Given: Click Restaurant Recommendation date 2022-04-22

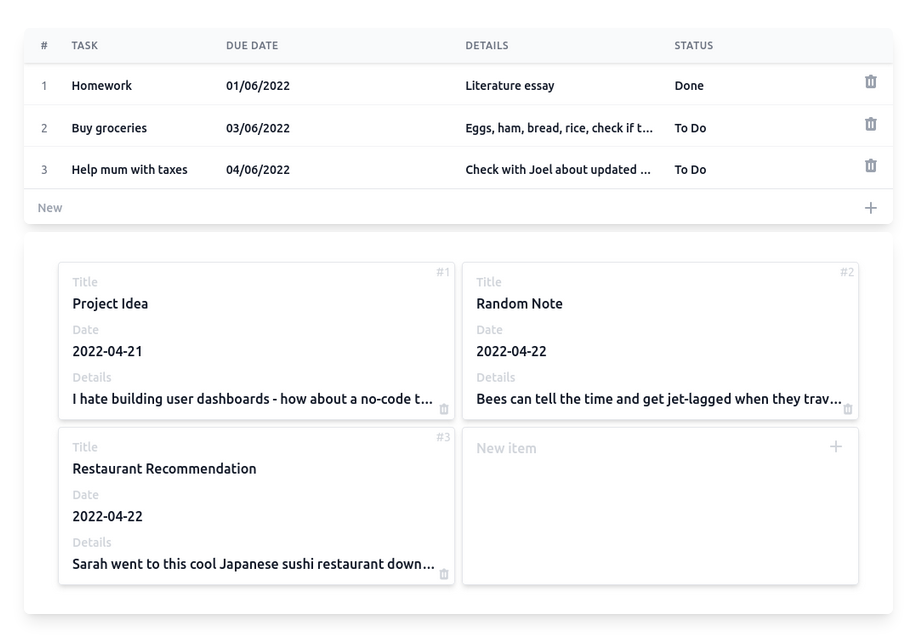Looking at the screenshot, I should pos(107,516).
